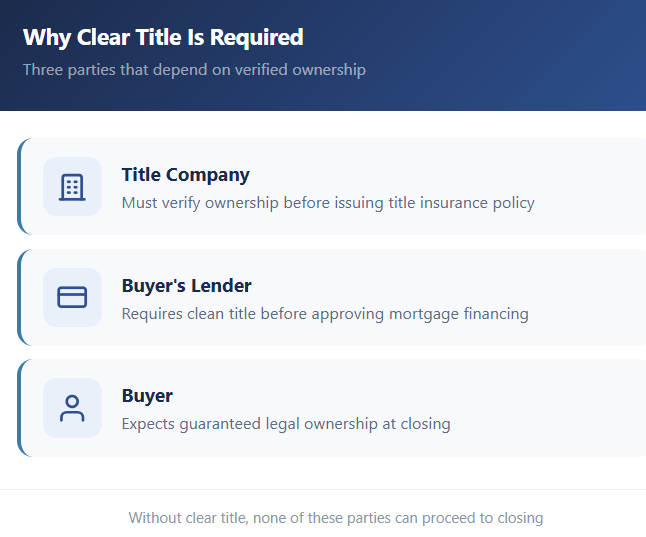The image size is (646, 537).
Task: Click the divider line above the footer note
Action: [x=323, y=489]
